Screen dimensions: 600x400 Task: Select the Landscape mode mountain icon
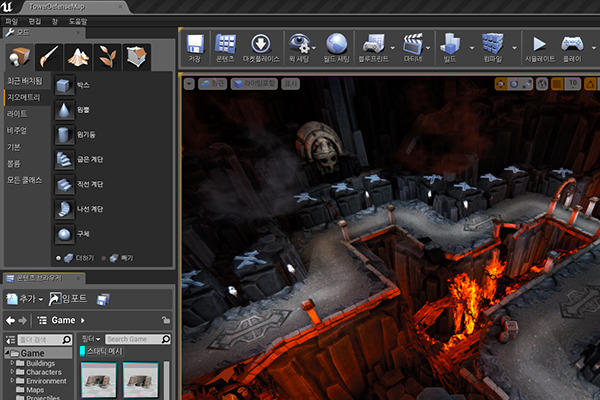78,57
